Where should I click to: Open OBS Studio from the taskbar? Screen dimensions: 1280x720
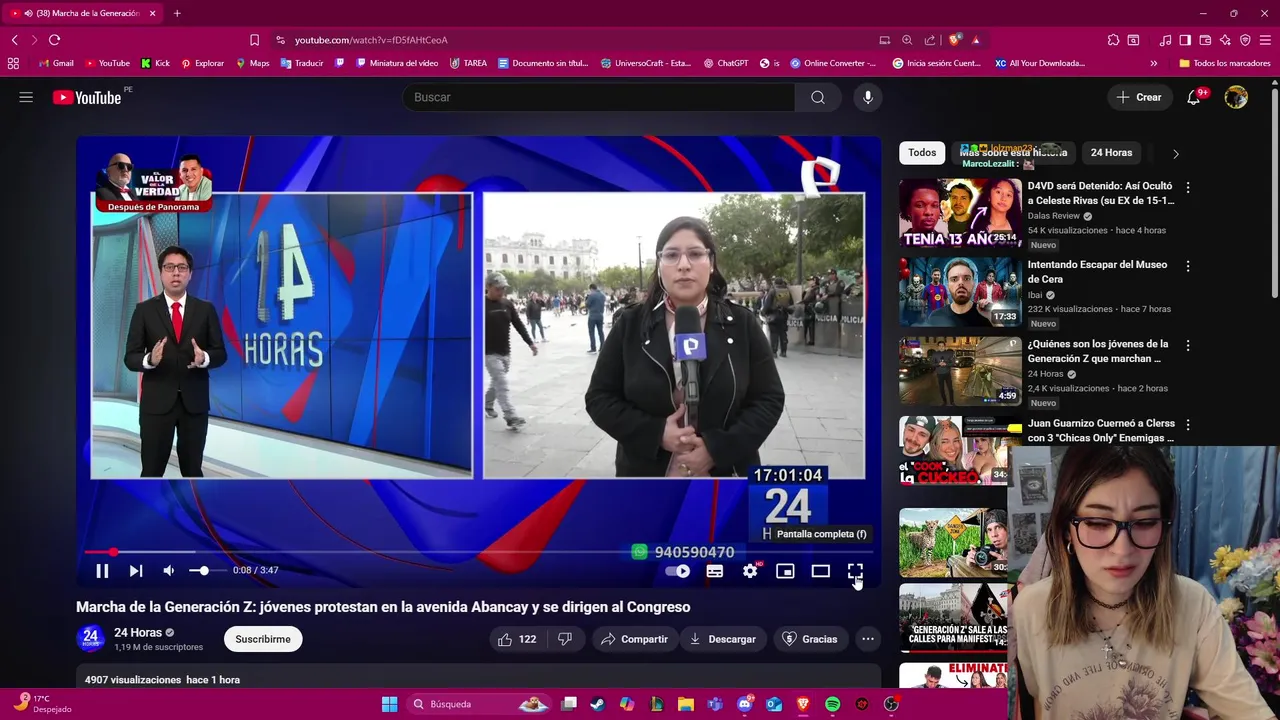coord(891,704)
